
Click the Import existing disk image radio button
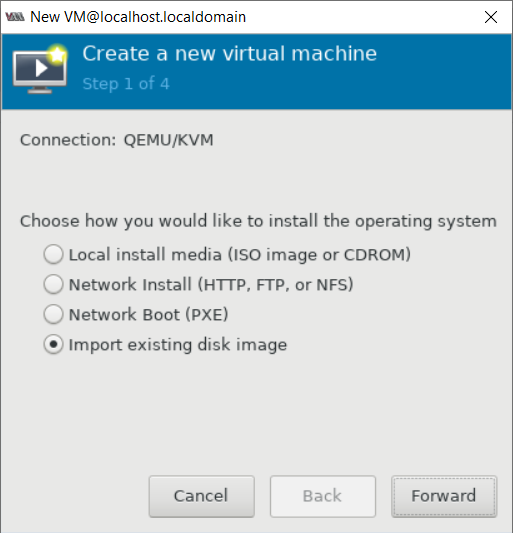pos(53,344)
